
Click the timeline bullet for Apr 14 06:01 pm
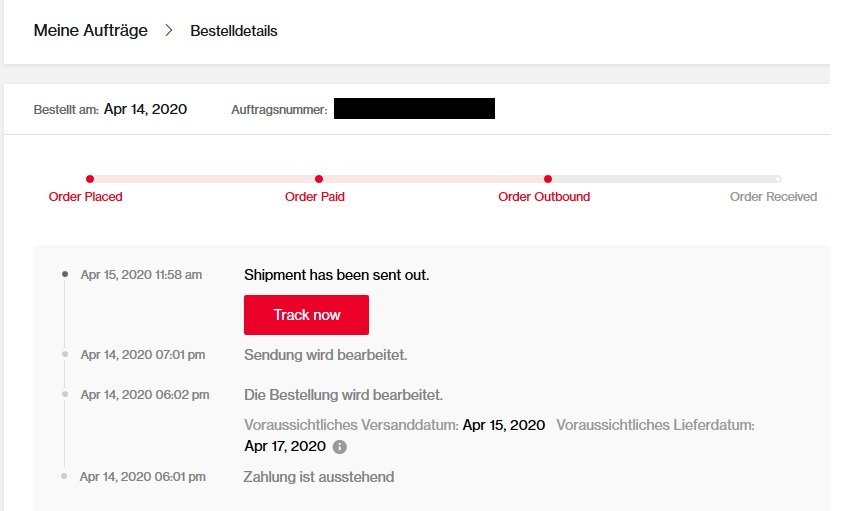[64, 476]
